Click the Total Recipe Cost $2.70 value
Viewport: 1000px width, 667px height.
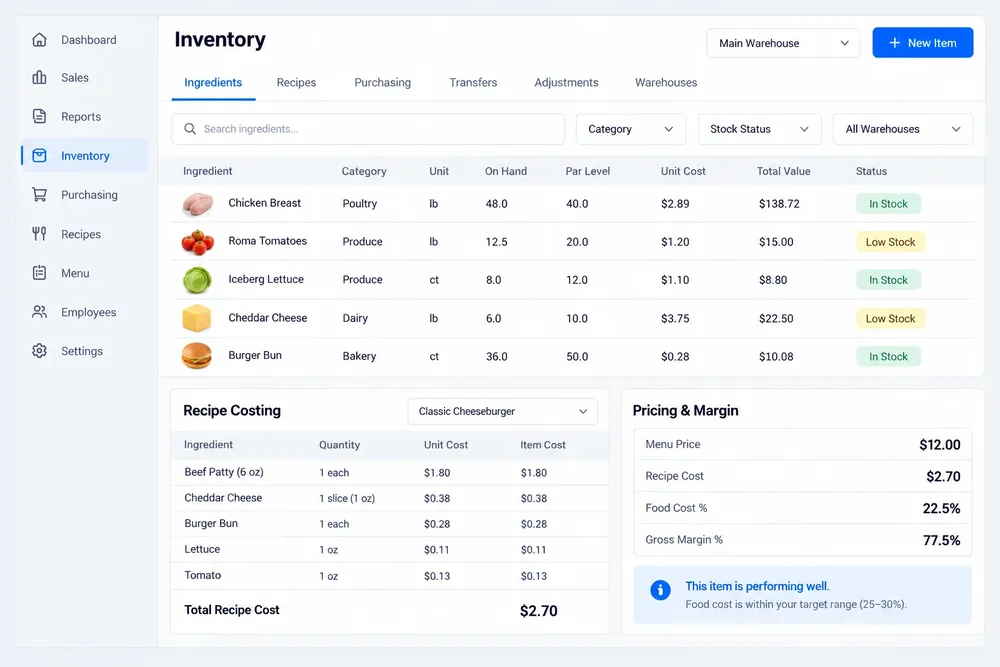pyautogui.click(x=538, y=611)
